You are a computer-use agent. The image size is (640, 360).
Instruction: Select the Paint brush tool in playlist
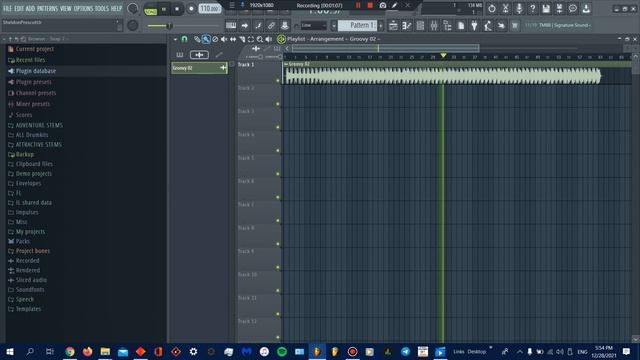(206, 39)
